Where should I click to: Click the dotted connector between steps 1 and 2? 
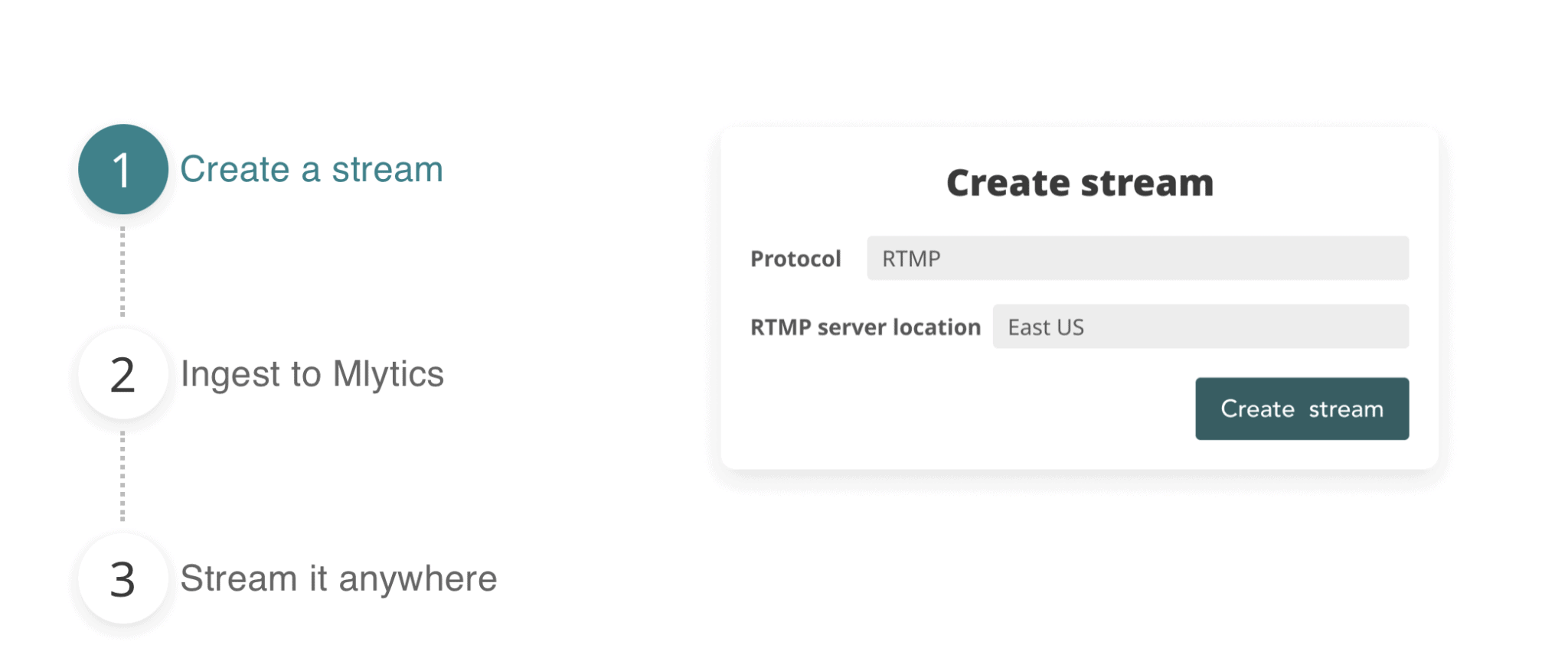pyautogui.click(x=122, y=272)
